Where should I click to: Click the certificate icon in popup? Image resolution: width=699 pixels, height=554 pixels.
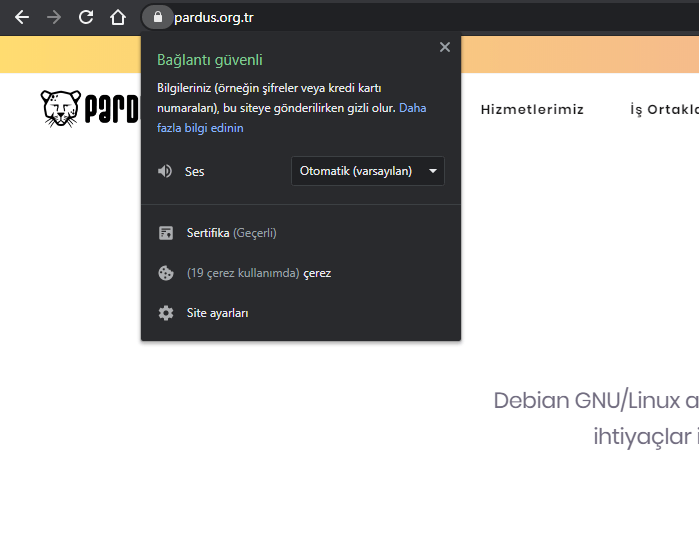pyautogui.click(x=166, y=233)
